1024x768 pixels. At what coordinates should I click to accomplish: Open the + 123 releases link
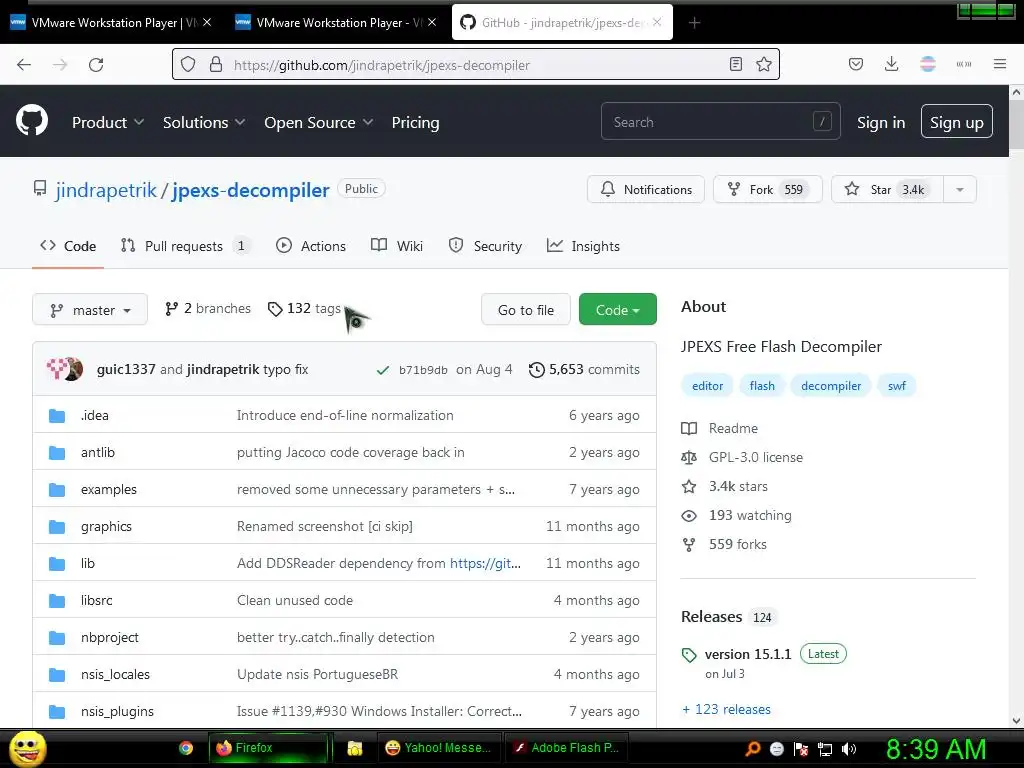726,710
